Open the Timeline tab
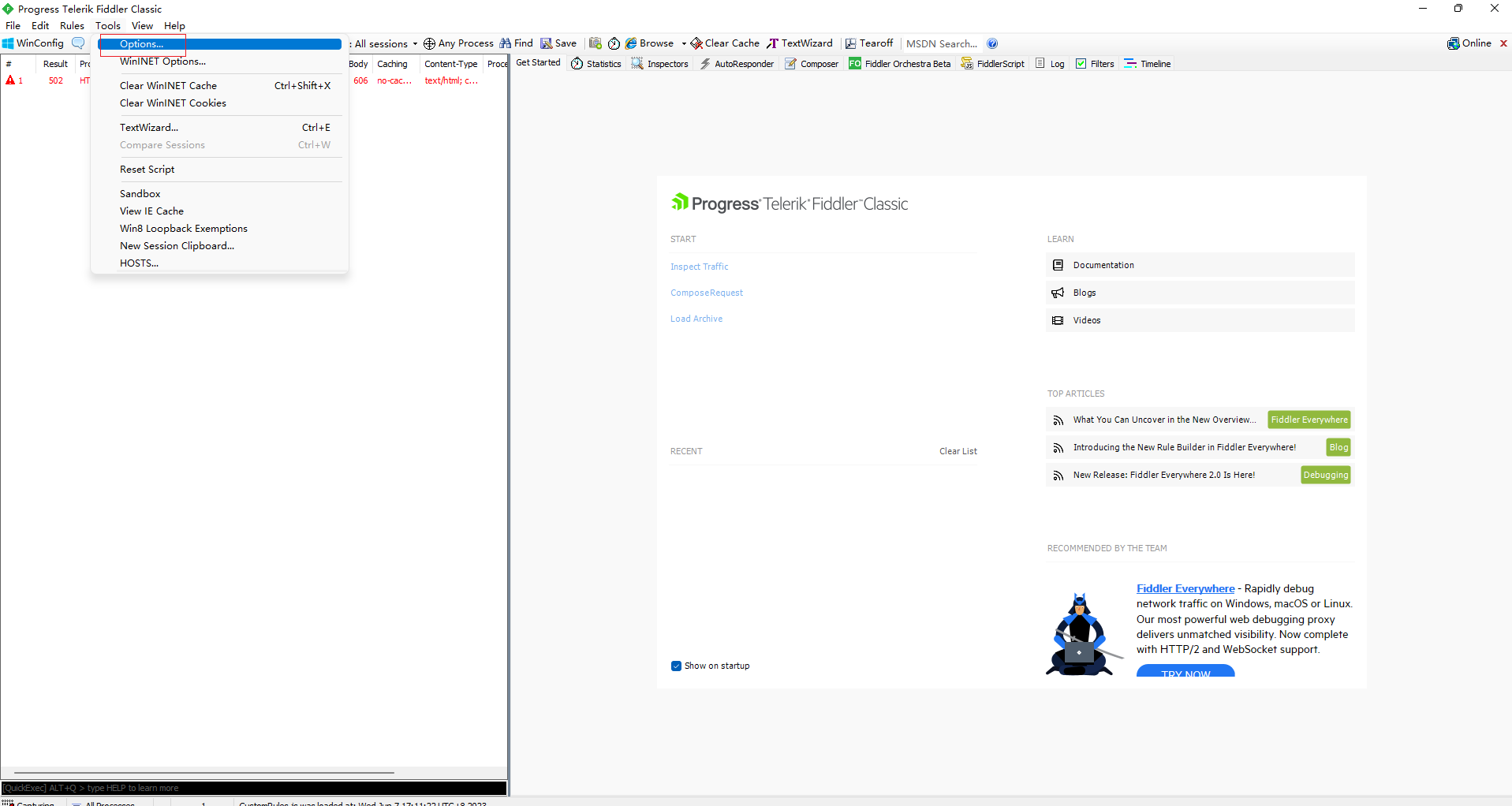 [1148, 63]
